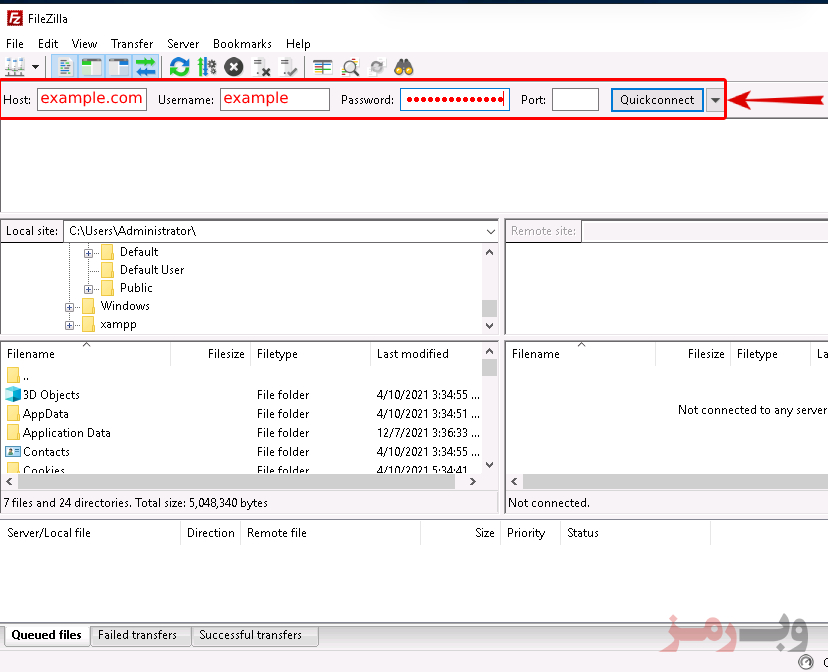The height and width of the screenshot is (672, 828).
Task: Sort remote files by Filename column
Action: point(581,354)
